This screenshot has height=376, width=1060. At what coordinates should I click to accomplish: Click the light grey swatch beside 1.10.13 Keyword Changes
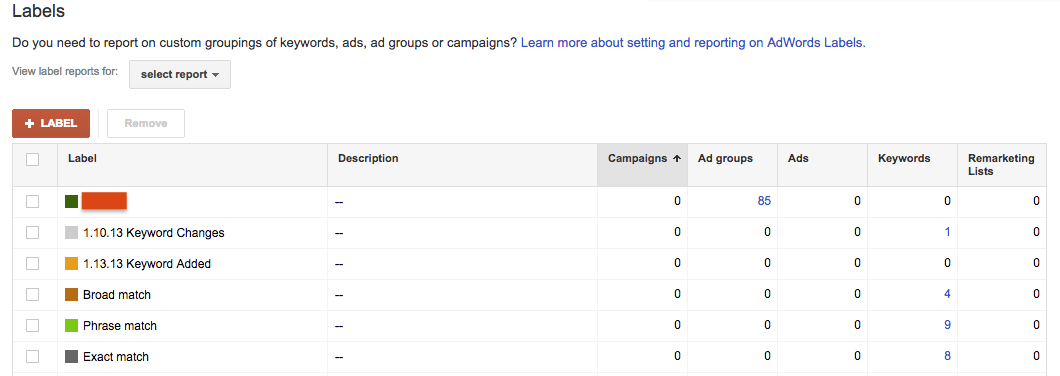[x=72, y=233]
